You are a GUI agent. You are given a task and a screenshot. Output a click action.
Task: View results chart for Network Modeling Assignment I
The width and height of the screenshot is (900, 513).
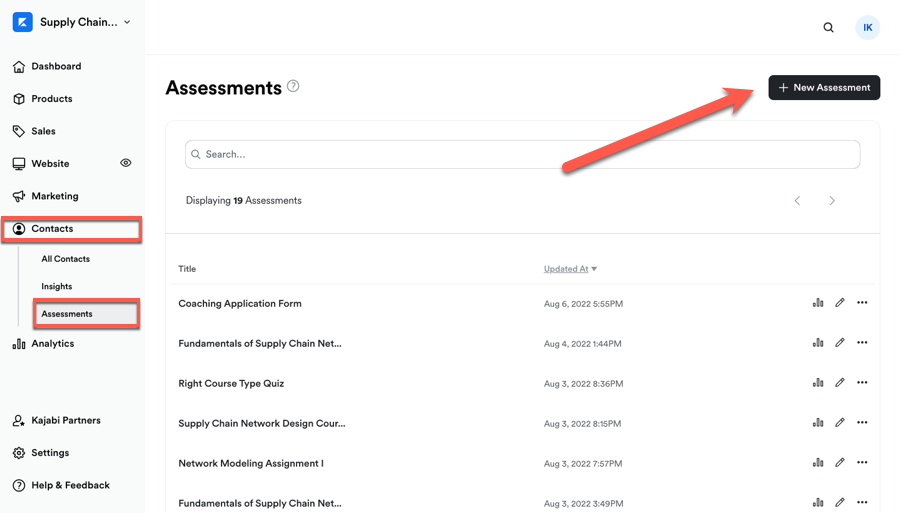point(818,463)
